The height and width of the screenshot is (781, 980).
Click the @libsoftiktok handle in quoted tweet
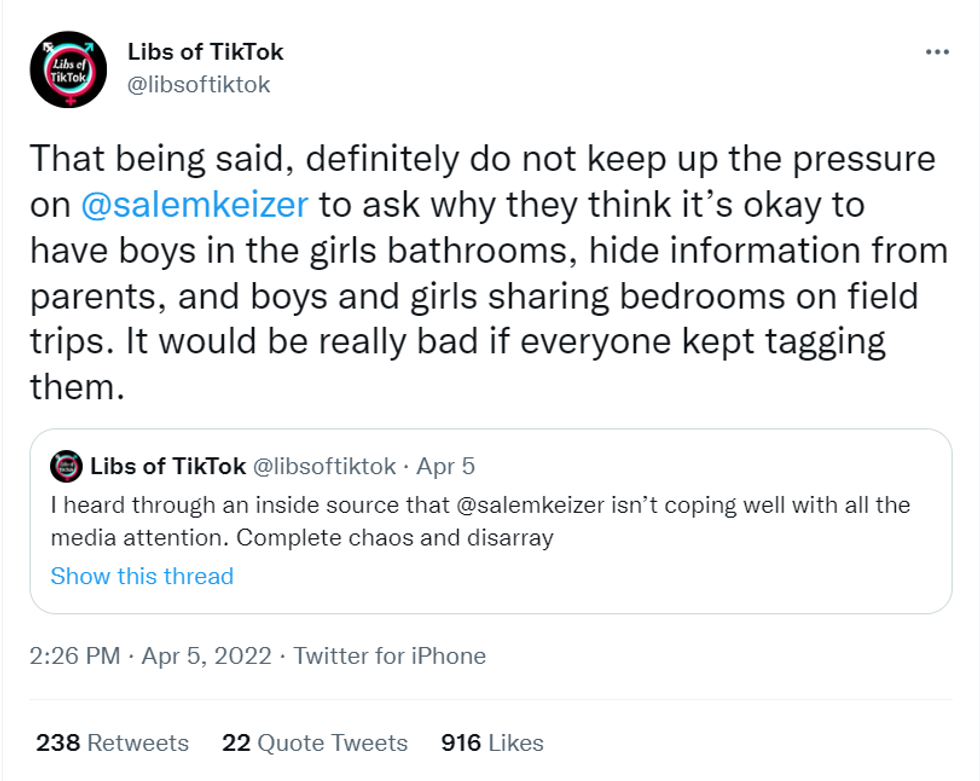pos(324,466)
